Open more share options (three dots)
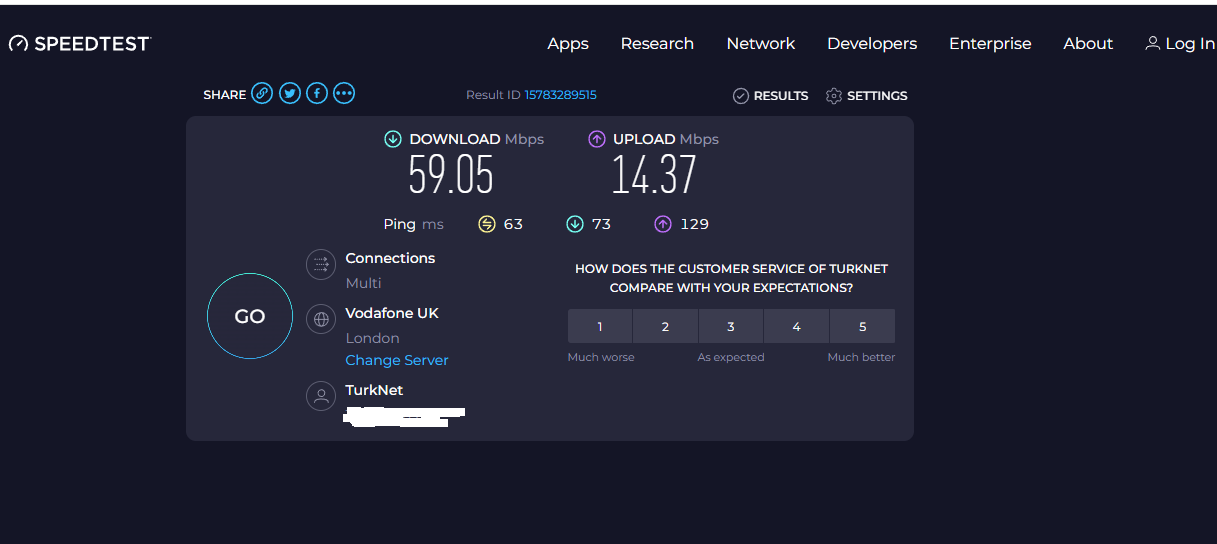The height and width of the screenshot is (544, 1217). point(344,94)
